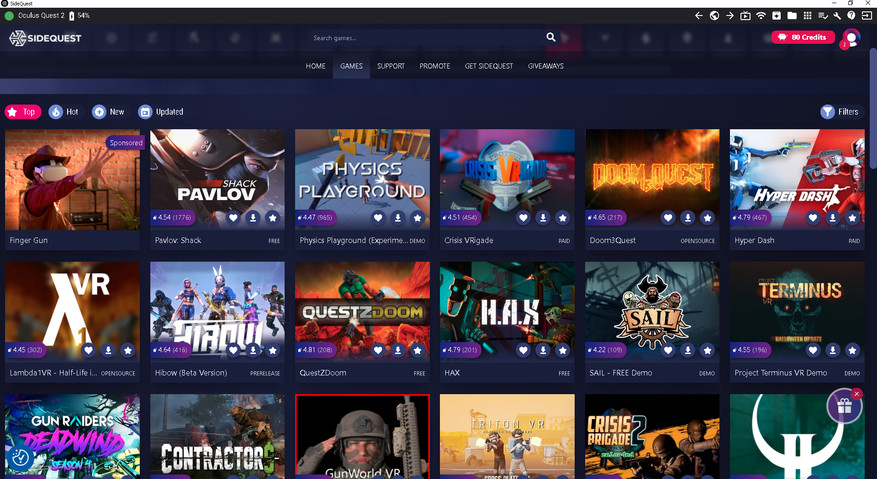Screen dimensions: 877x479
Task: Click download icon on Crisis VRigade
Action: (x=543, y=218)
